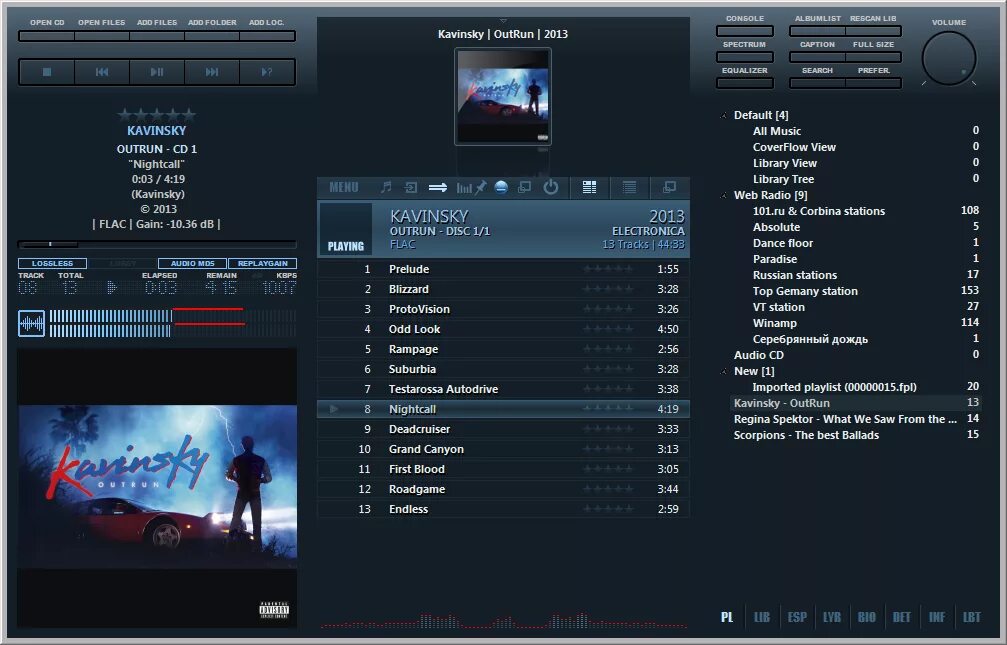1007x645 pixels.
Task: Click the pin icon in the toolbar
Action: coord(480,187)
